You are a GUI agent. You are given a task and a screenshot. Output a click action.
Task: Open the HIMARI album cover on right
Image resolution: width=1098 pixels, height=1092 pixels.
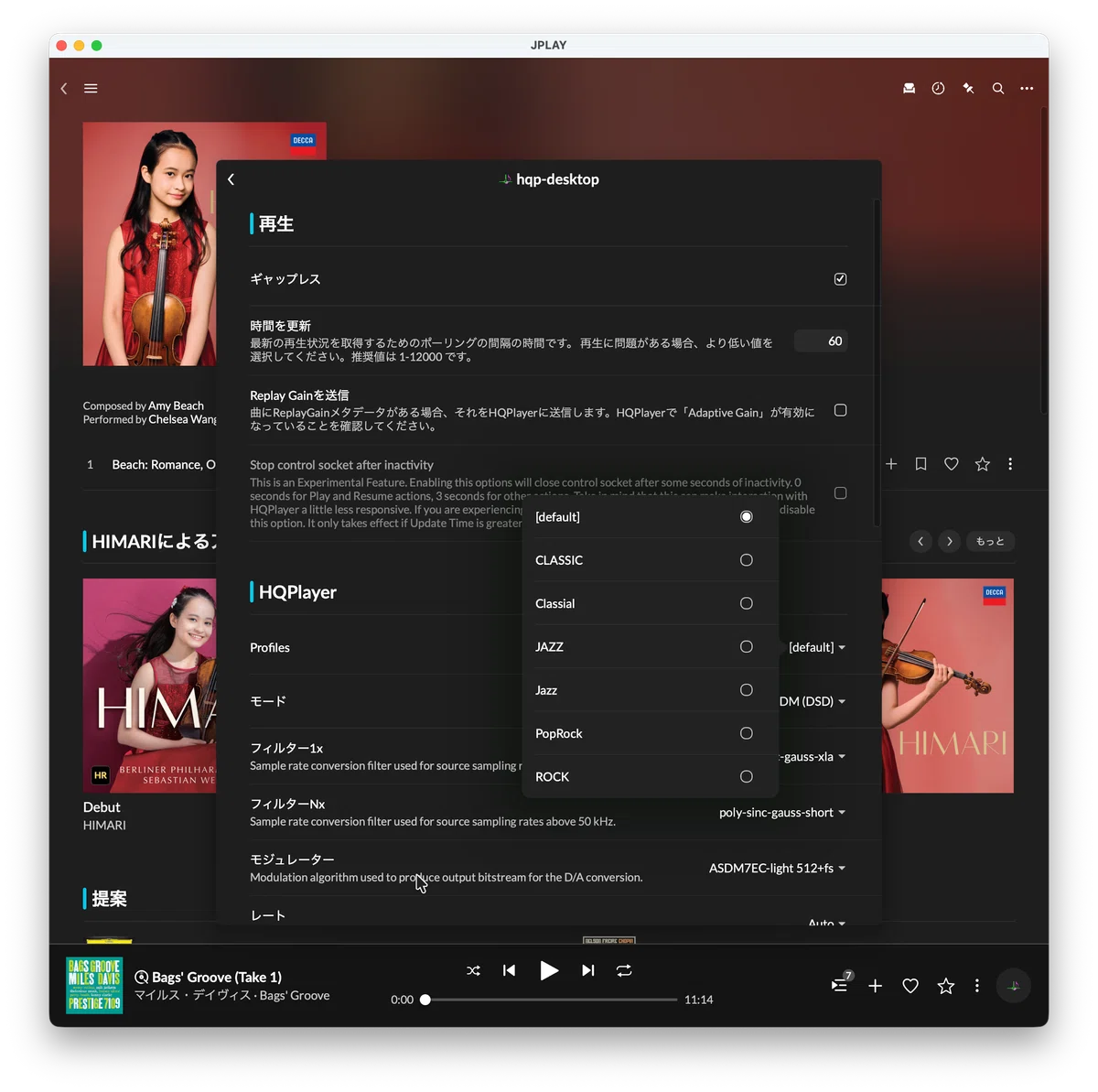(x=948, y=686)
